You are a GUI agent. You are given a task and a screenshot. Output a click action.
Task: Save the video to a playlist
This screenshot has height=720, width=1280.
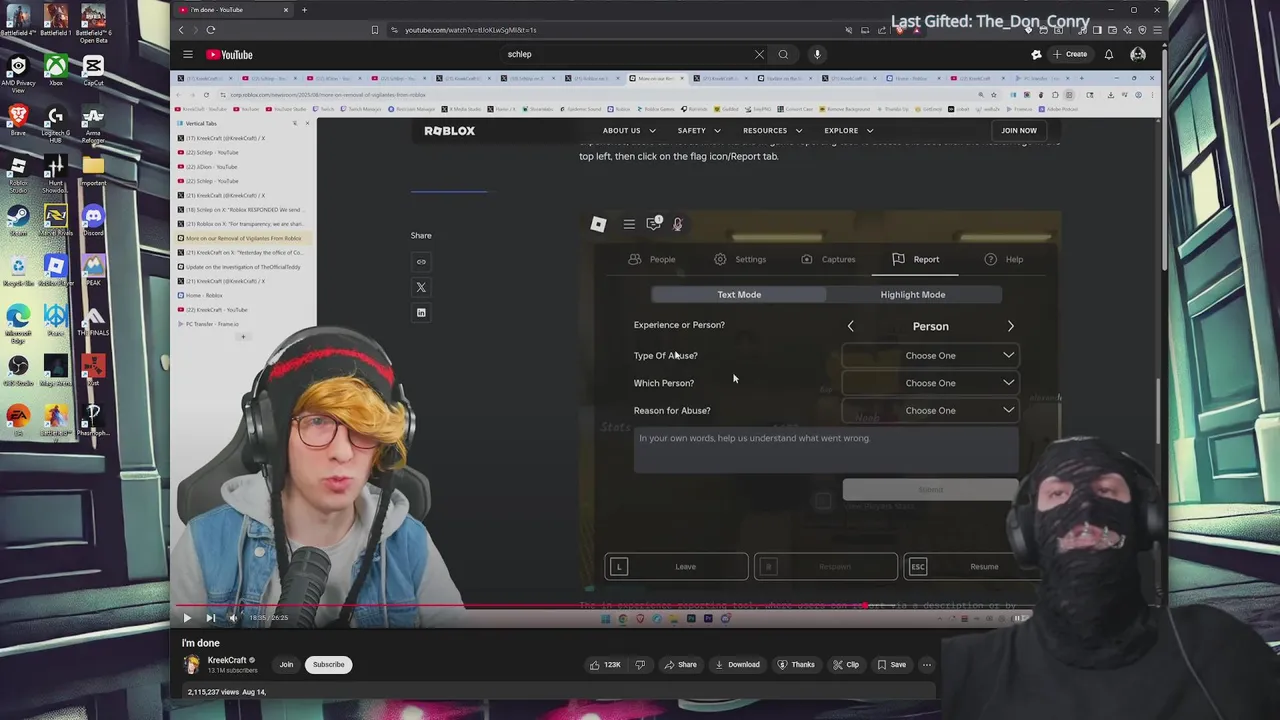tap(891, 664)
